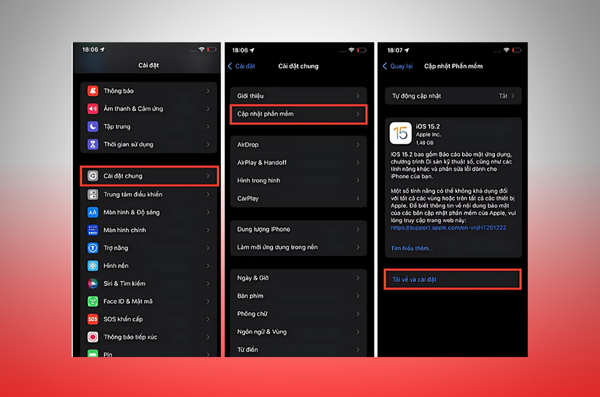Screen dimensions: 600x397
Task: Open the AirDrop menu row
Action: click(x=298, y=145)
